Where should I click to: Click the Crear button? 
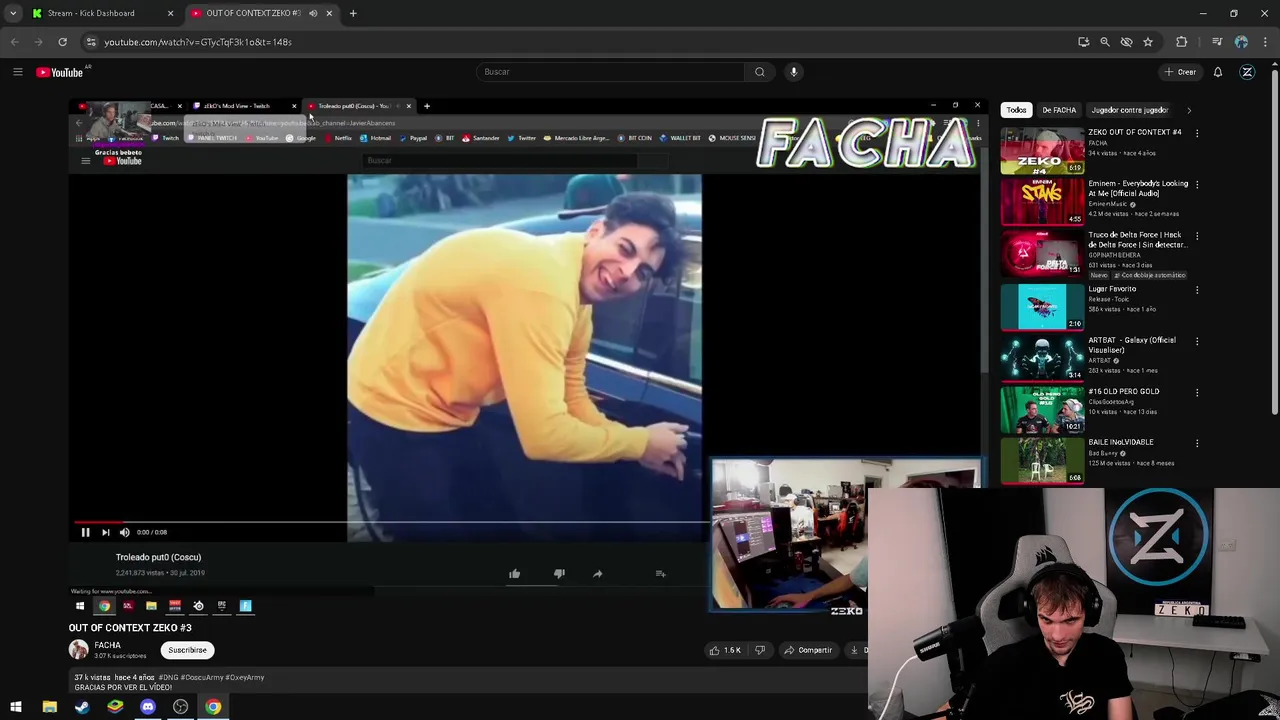point(1181,72)
